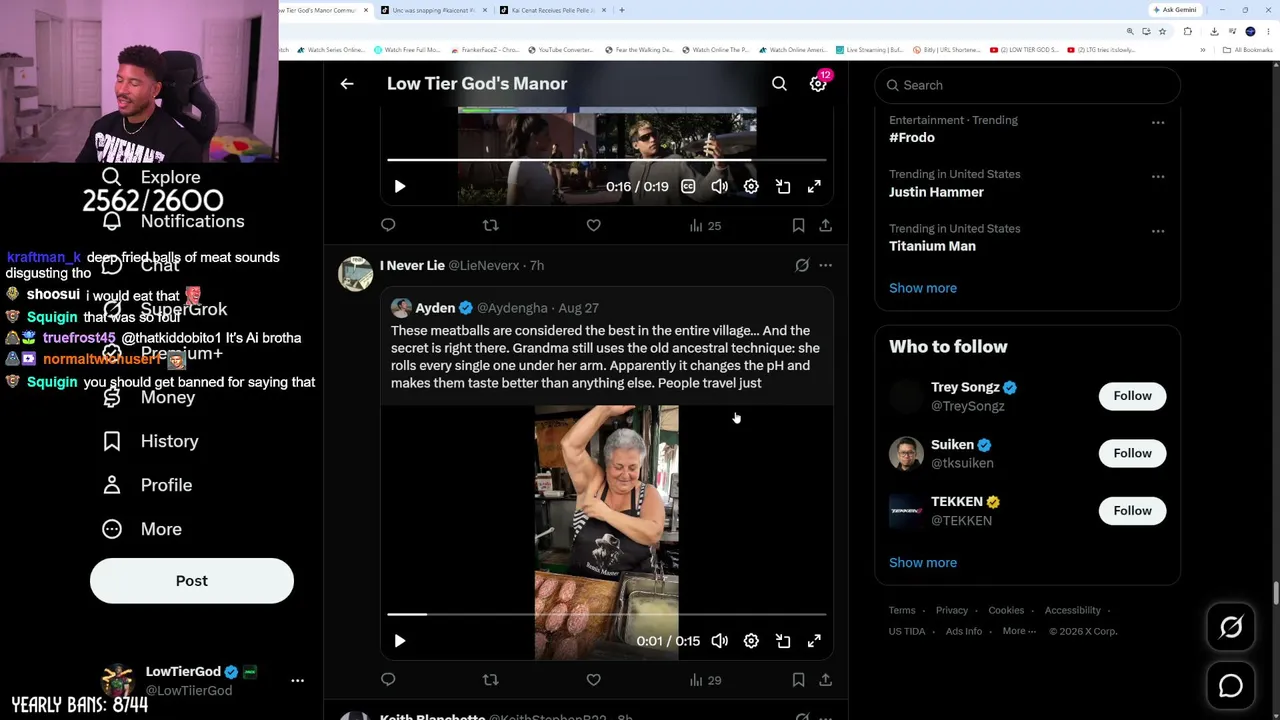Search within Low Tier God's Manor community
Image resolution: width=1280 pixels, height=720 pixels.
[779, 84]
